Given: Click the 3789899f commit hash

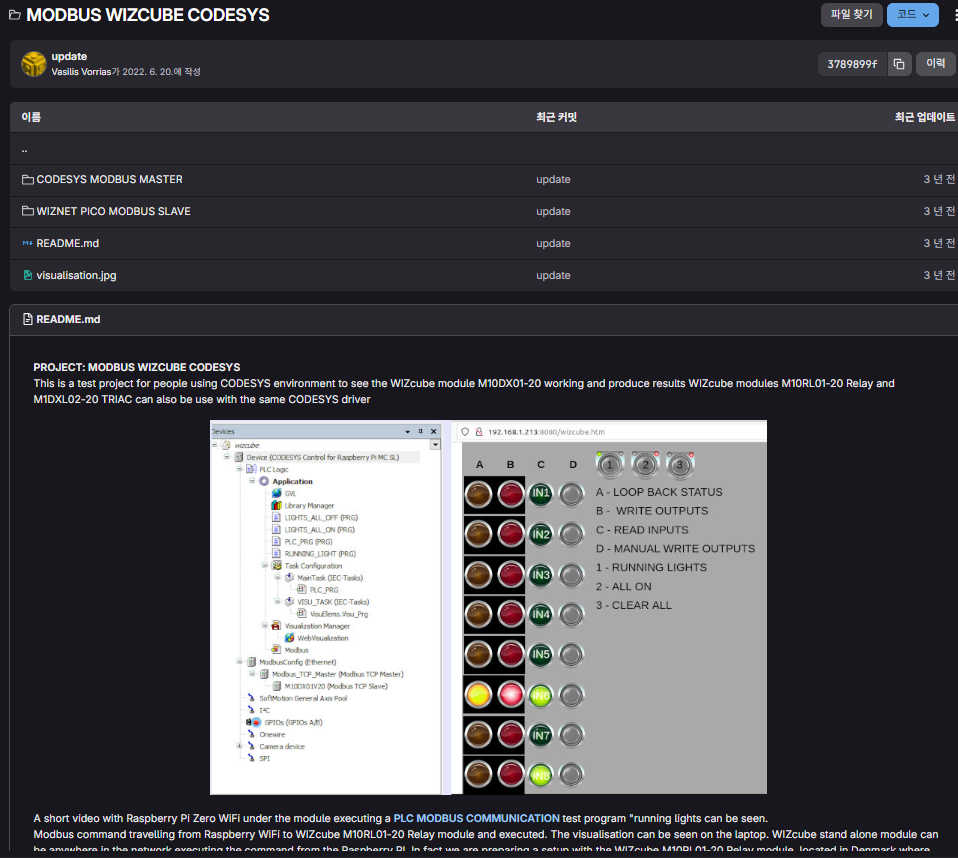Looking at the screenshot, I should pos(851,64).
